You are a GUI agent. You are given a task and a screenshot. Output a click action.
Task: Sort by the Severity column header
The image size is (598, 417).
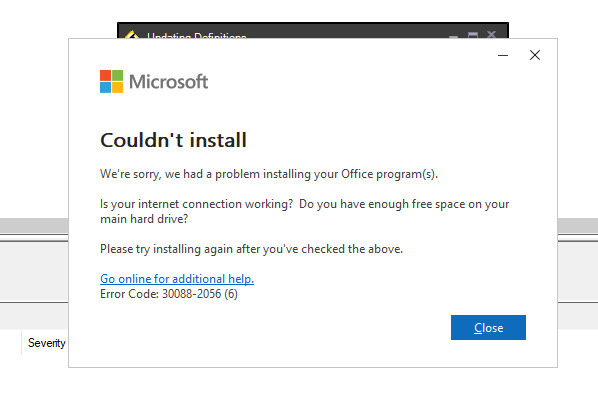point(46,343)
